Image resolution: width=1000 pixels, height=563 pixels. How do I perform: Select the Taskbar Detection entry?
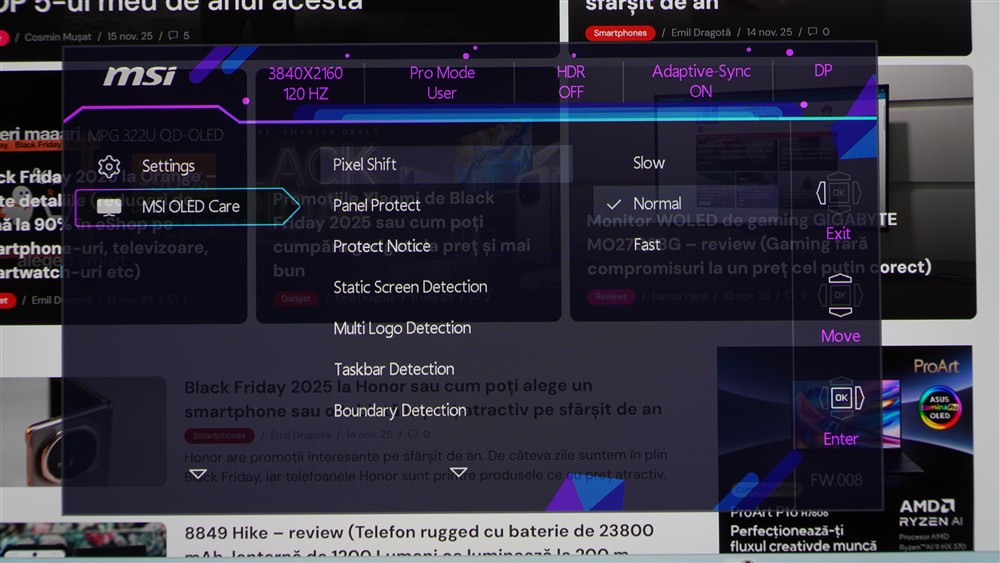click(x=393, y=369)
